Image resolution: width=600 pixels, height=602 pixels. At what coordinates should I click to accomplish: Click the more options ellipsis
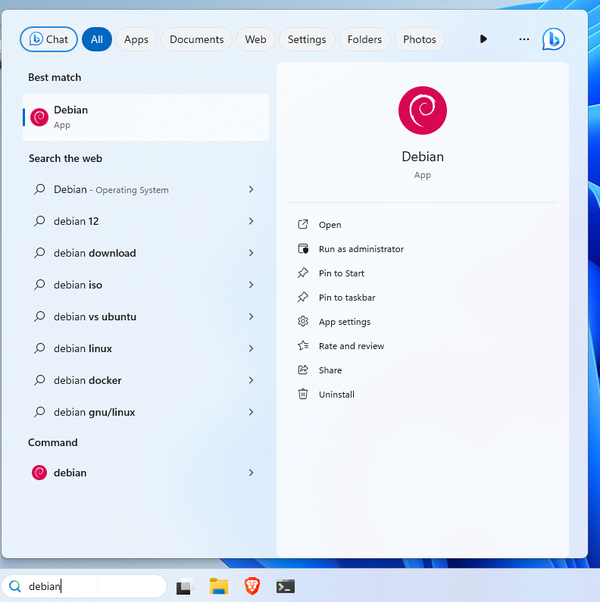(x=524, y=39)
